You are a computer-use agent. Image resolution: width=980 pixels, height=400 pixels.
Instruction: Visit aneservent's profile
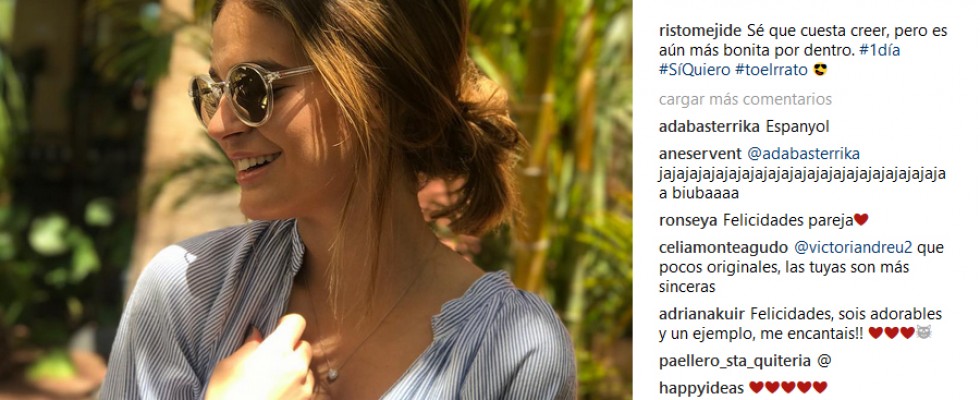tap(700, 154)
